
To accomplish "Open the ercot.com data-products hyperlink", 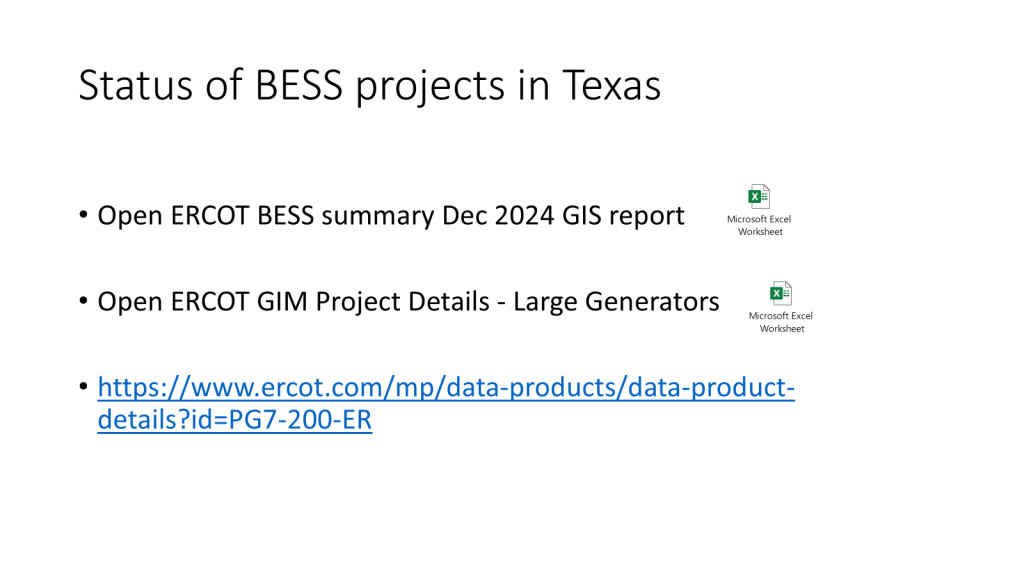I will (x=446, y=387).
